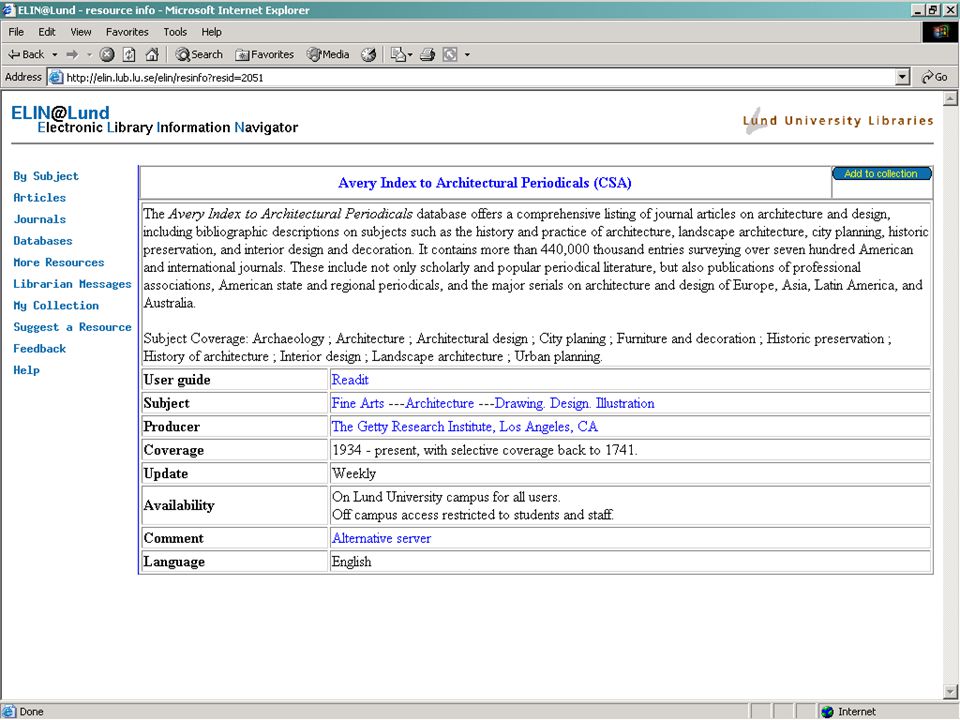The image size is (960, 720).
Task: Open the Edit menu
Action: [x=47, y=32]
